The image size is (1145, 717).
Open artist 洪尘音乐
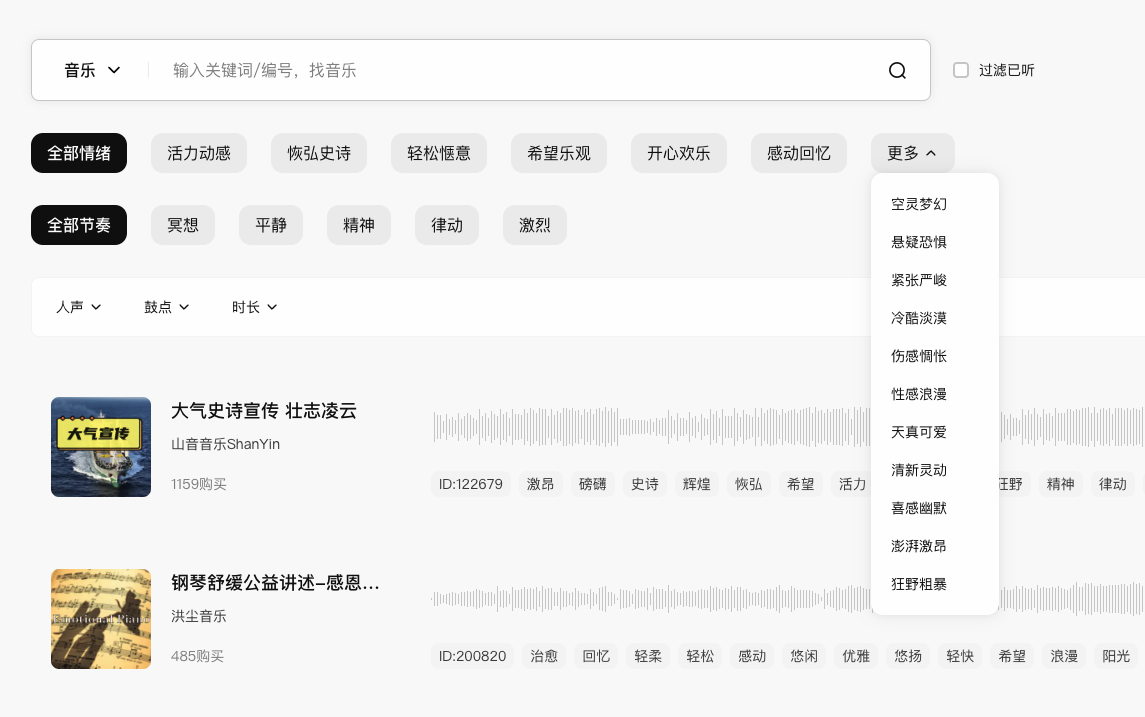(x=199, y=616)
